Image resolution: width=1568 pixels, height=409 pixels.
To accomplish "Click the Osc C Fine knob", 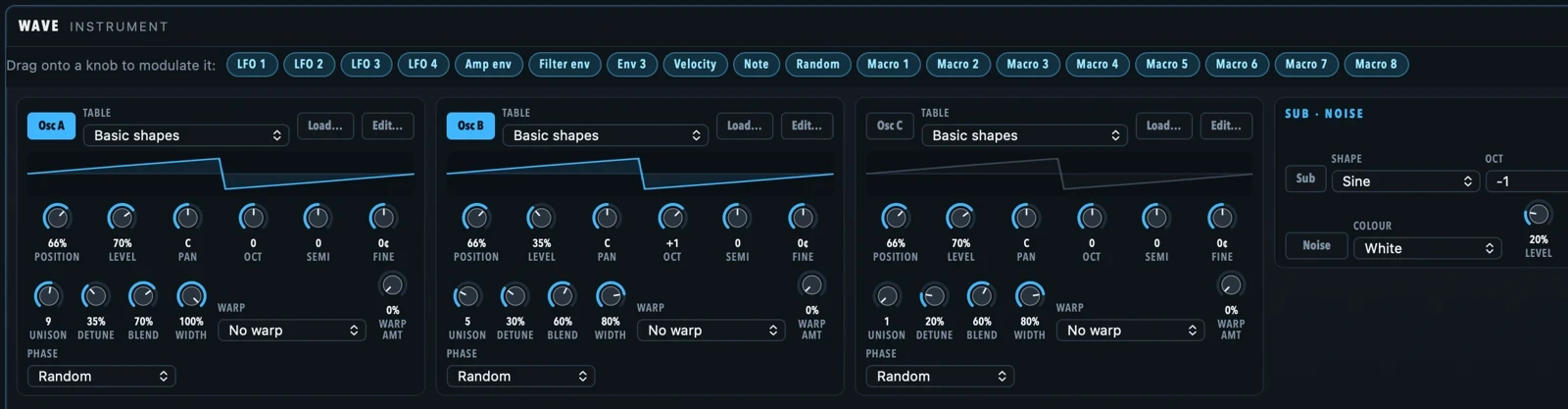I will 1222,218.
